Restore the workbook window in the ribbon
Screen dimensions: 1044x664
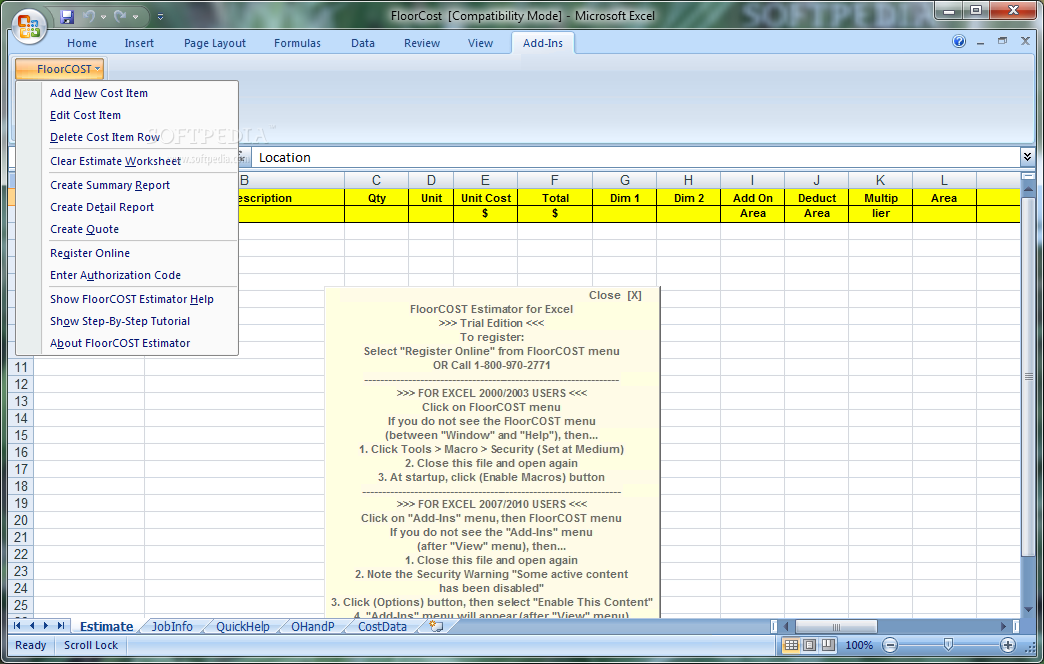pyautogui.click(x=1002, y=41)
